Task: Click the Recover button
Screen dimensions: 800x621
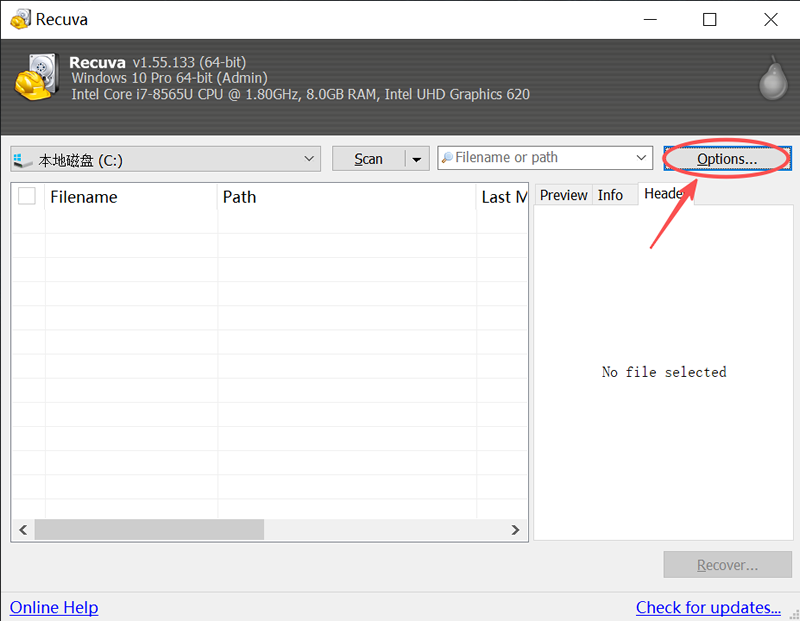Action: pyautogui.click(x=728, y=565)
